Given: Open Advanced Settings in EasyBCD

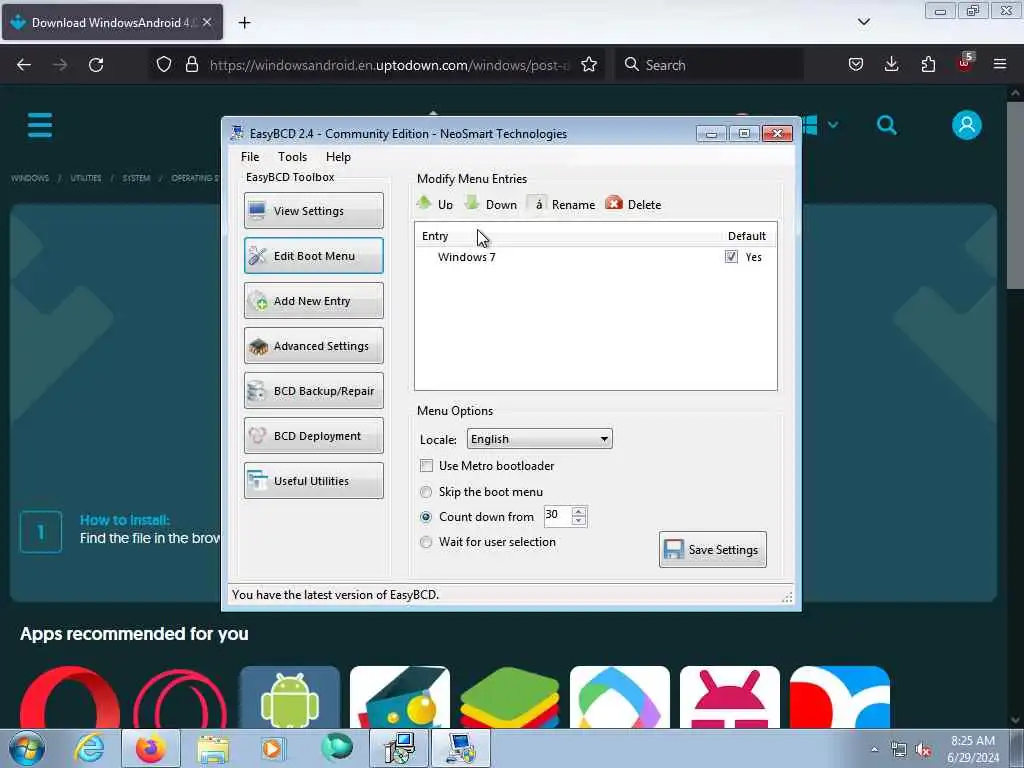Looking at the screenshot, I should [x=313, y=345].
